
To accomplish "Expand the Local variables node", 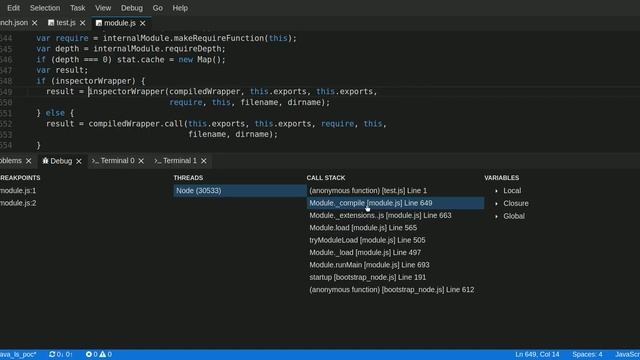I will click(496, 191).
